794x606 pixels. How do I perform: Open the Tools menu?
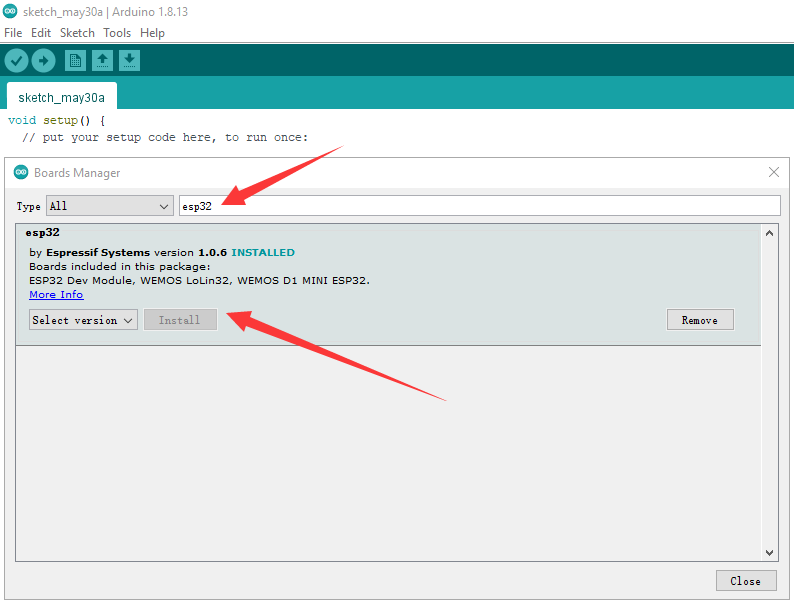click(117, 33)
